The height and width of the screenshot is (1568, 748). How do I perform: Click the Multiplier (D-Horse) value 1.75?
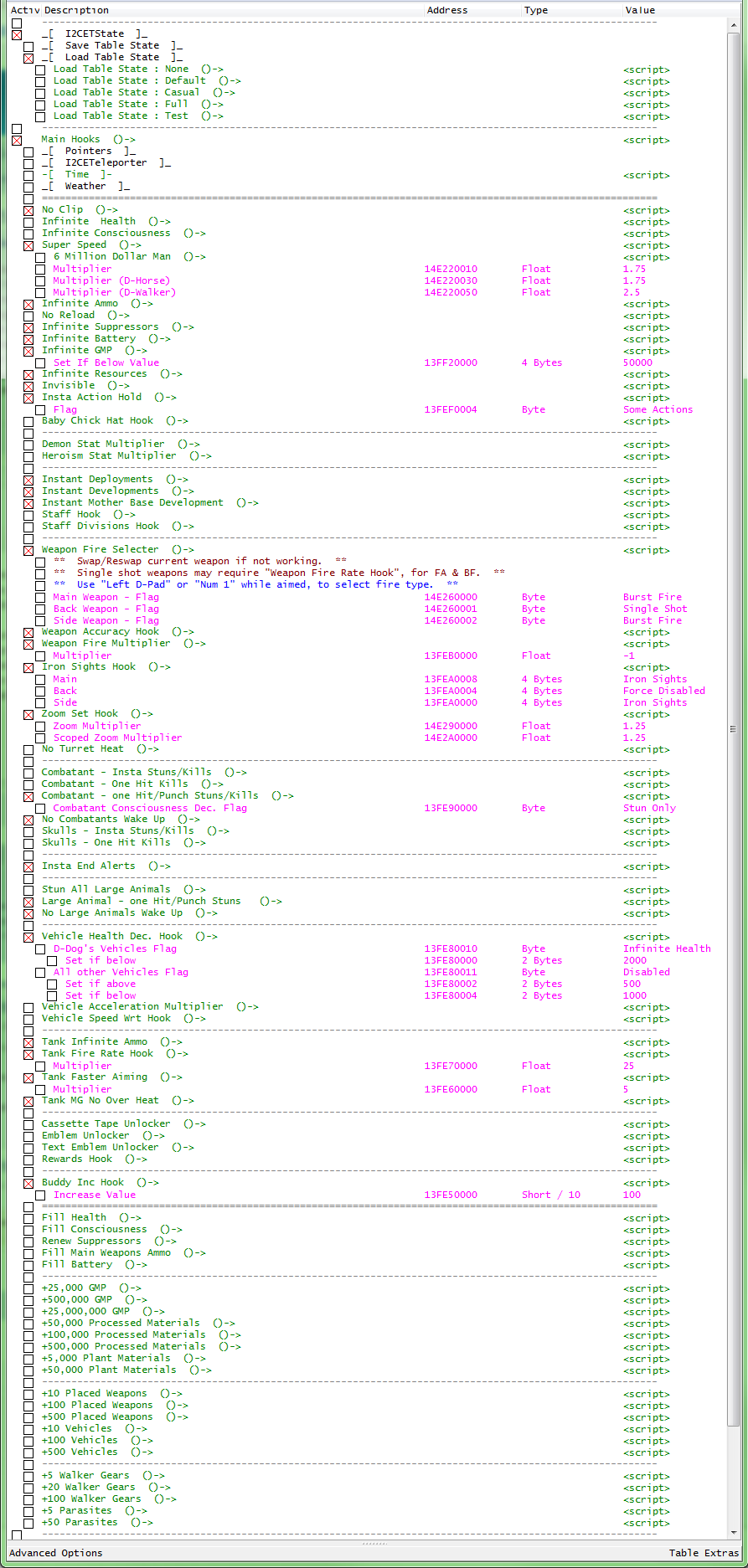(634, 281)
